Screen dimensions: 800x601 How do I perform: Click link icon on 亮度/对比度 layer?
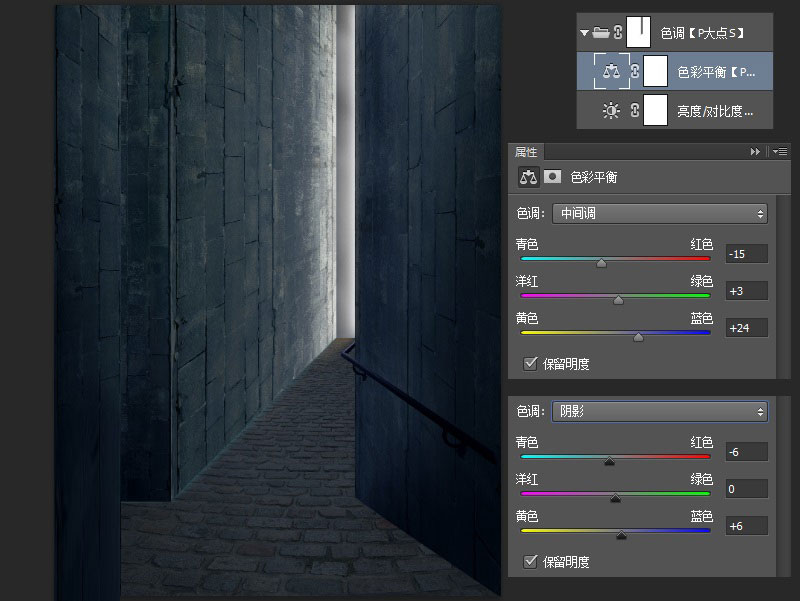(635, 110)
